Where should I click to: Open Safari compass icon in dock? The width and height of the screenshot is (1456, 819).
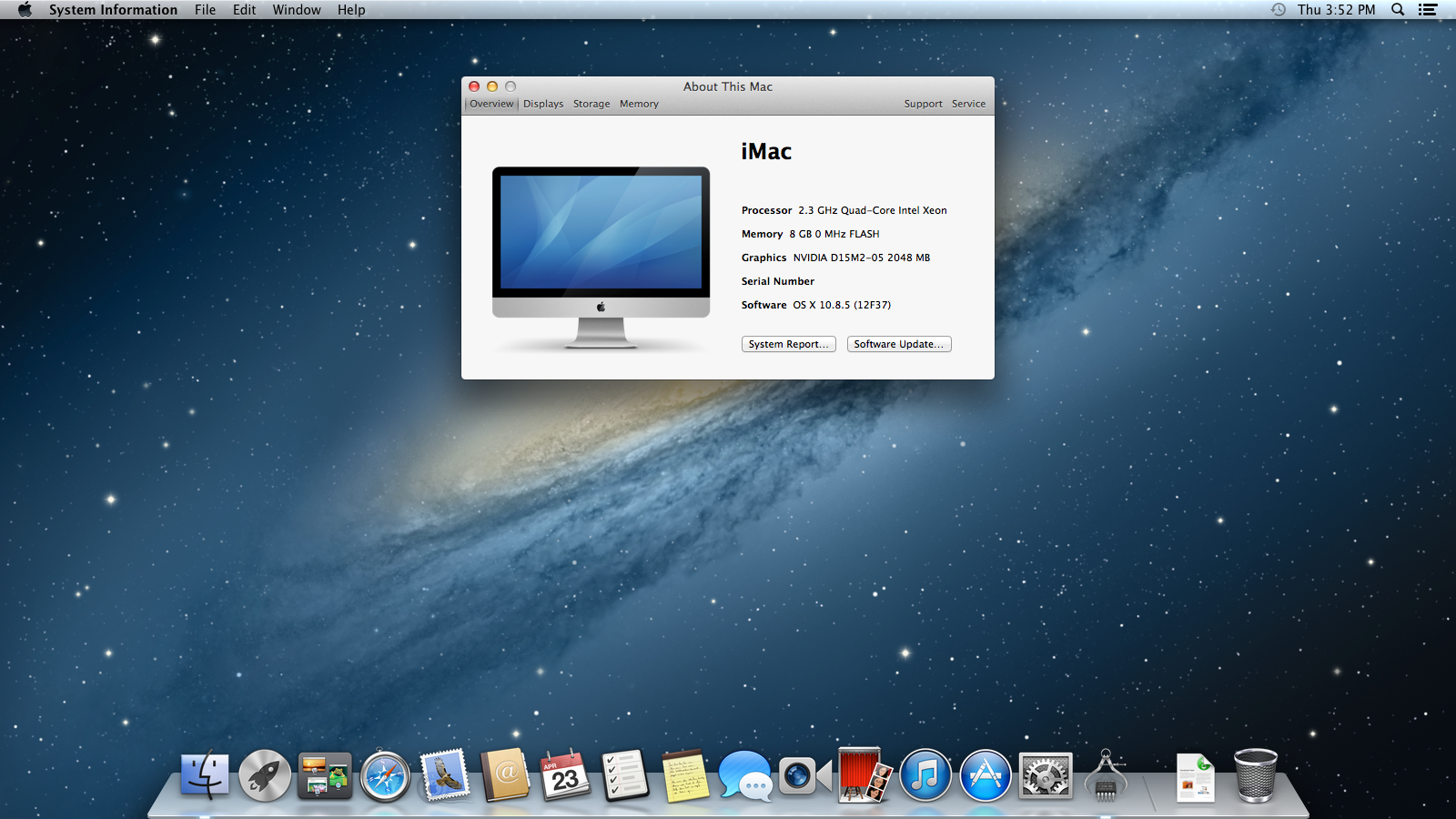[385, 776]
